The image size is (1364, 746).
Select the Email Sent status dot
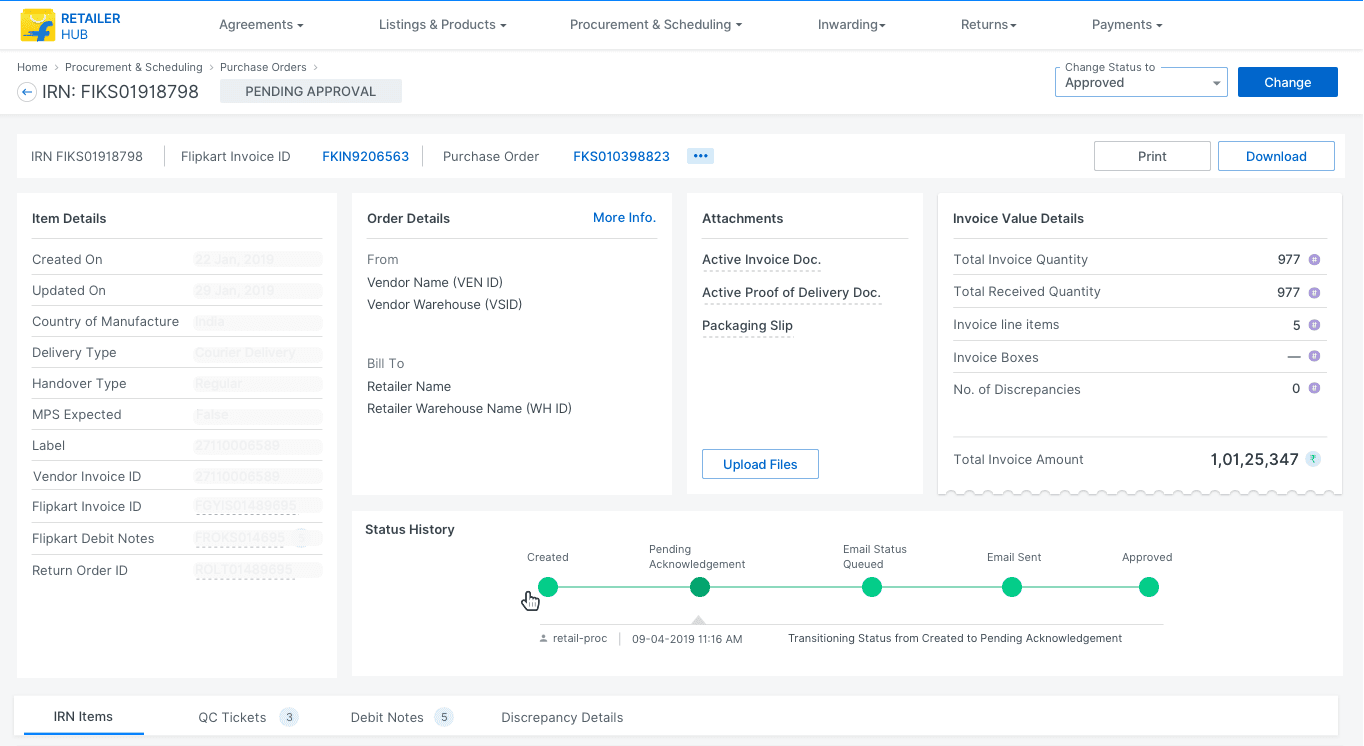pyautogui.click(x=1012, y=587)
